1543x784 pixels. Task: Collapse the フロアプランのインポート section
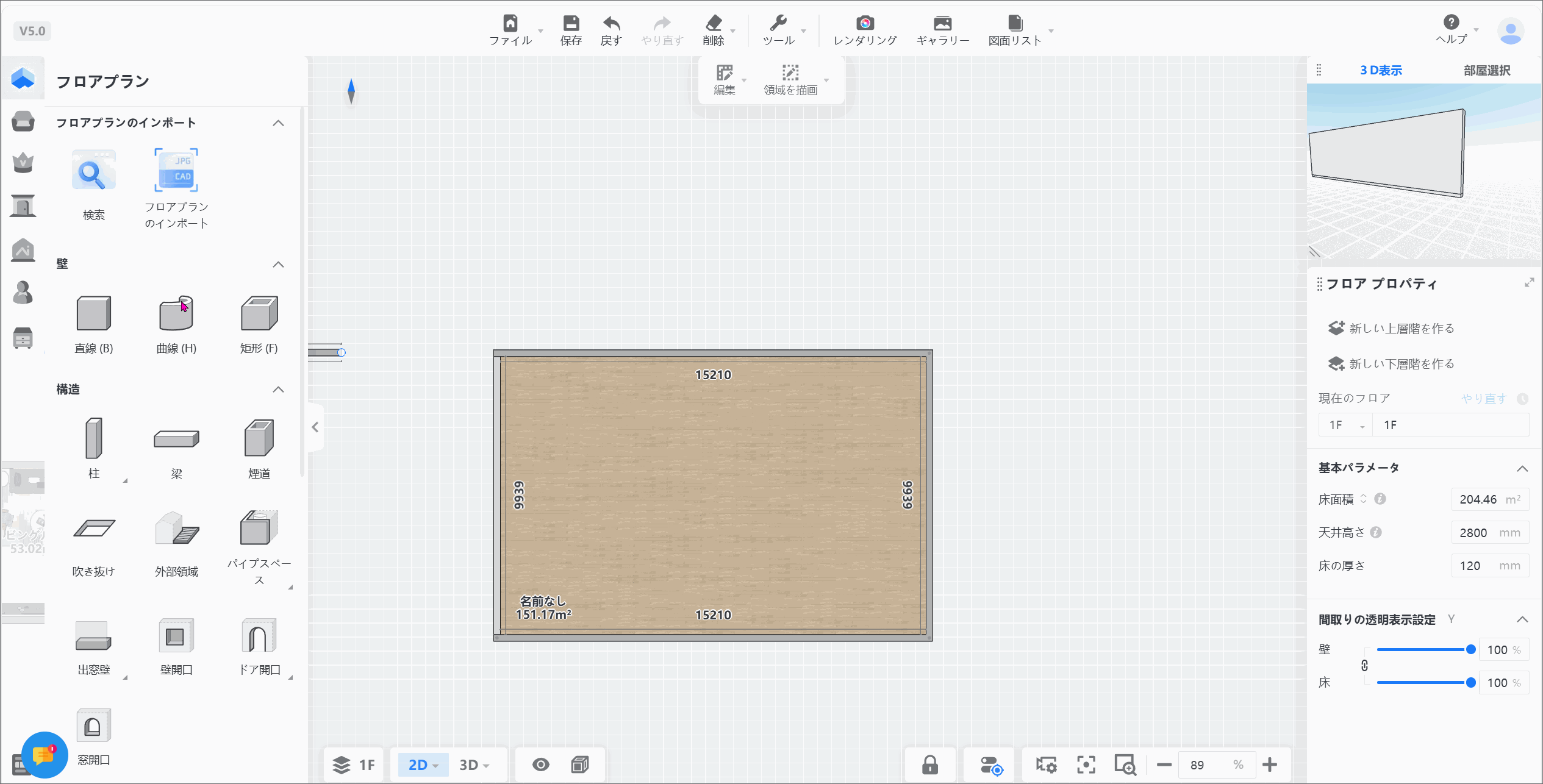coord(278,123)
